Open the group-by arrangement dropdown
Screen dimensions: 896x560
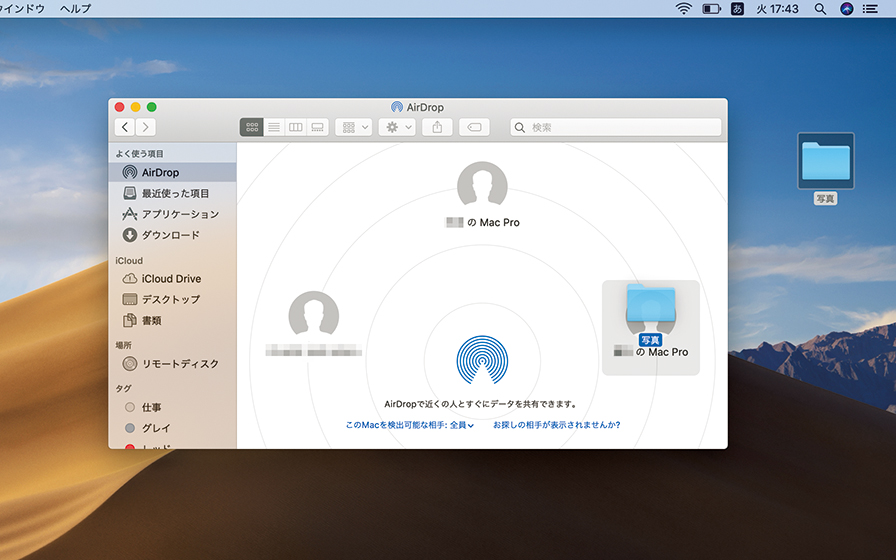[x=354, y=127]
